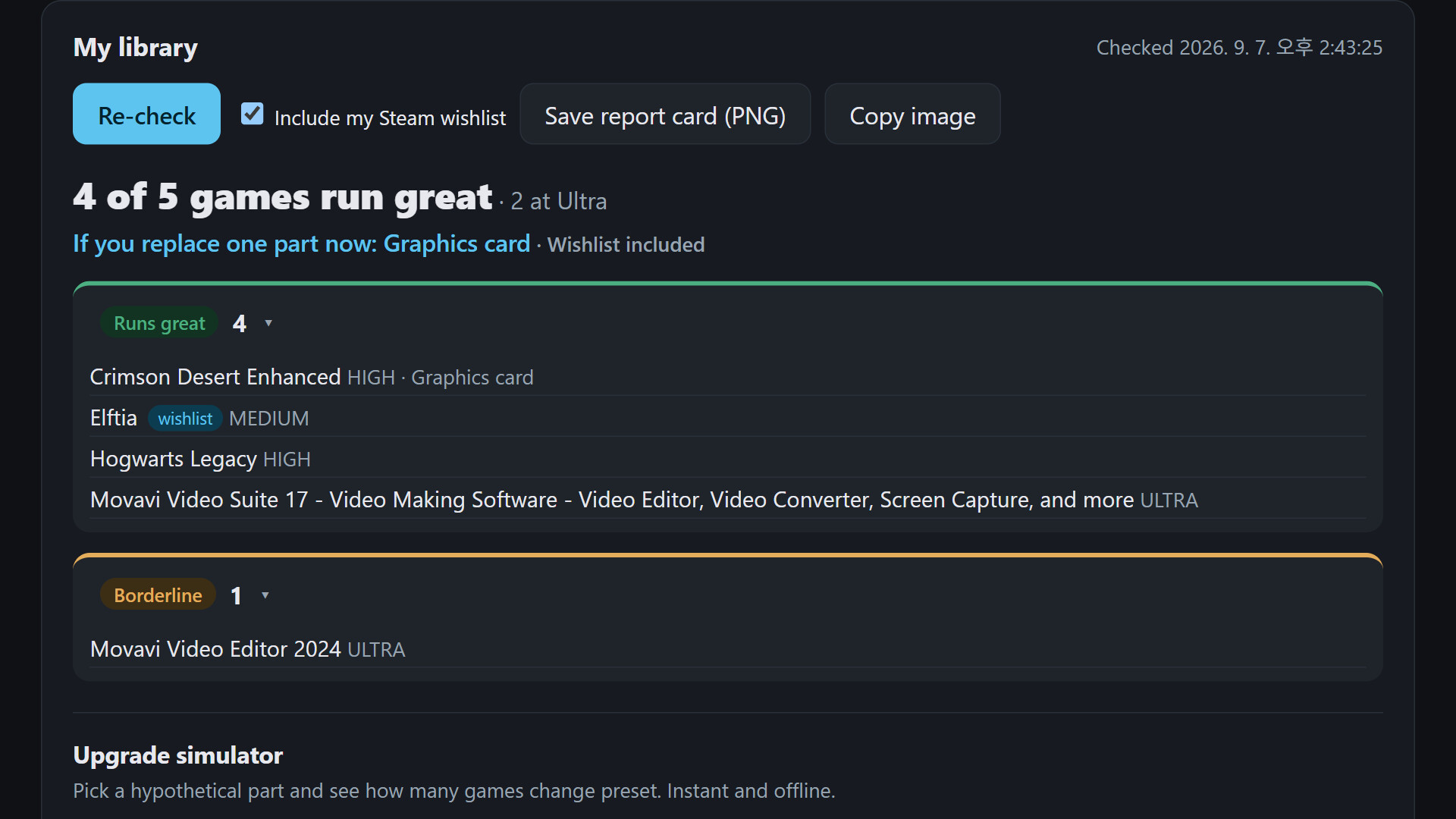Click the wishlist tag next to Elftia
The height and width of the screenshot is (819, 1456).
[x=185, y=419]
